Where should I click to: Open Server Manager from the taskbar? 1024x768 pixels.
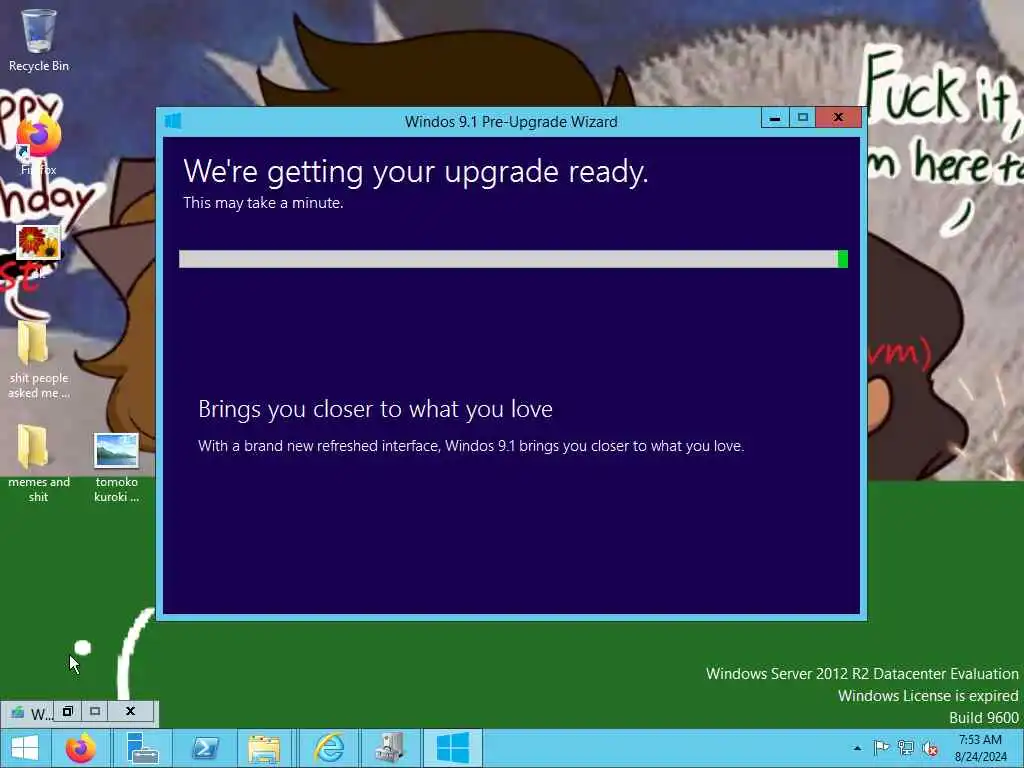pos(142,748)
